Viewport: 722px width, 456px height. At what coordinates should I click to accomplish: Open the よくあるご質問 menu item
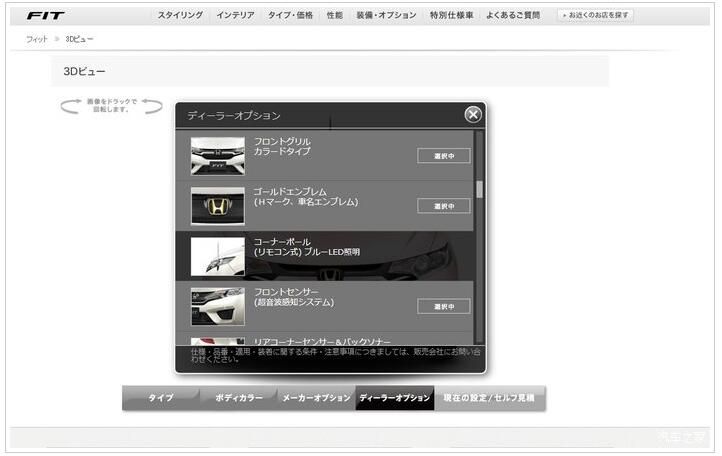[513, 15]
